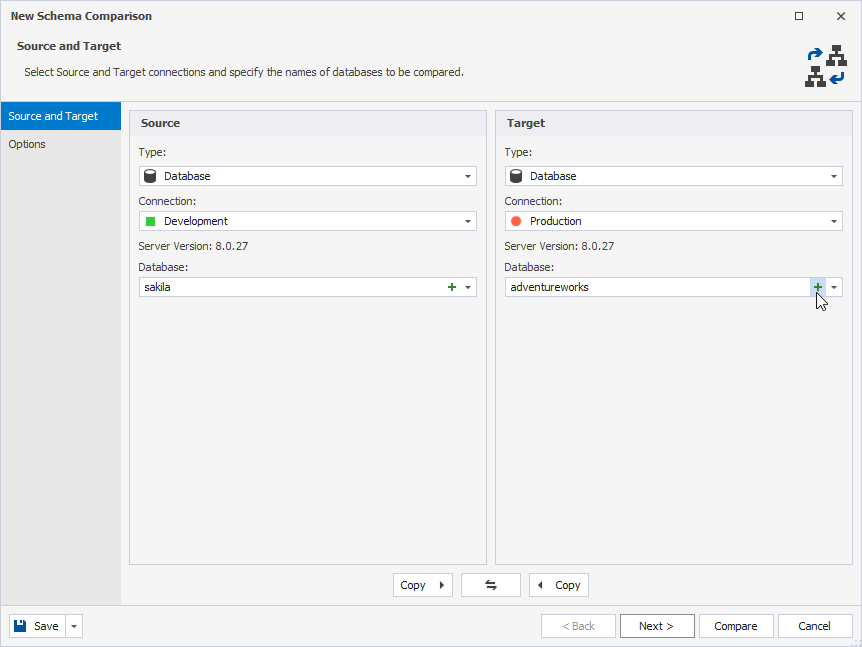Click the swap source and target arrows button
This screenshot has width=862, height=647.
point(491,585)
